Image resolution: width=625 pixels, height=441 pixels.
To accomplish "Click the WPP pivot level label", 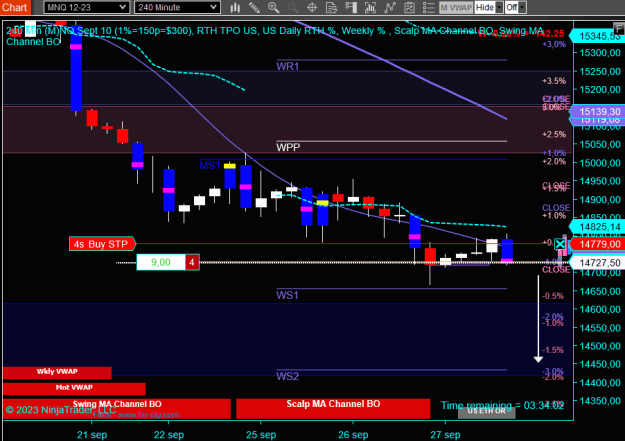I will pyautogui.click(x=288, y=148).
